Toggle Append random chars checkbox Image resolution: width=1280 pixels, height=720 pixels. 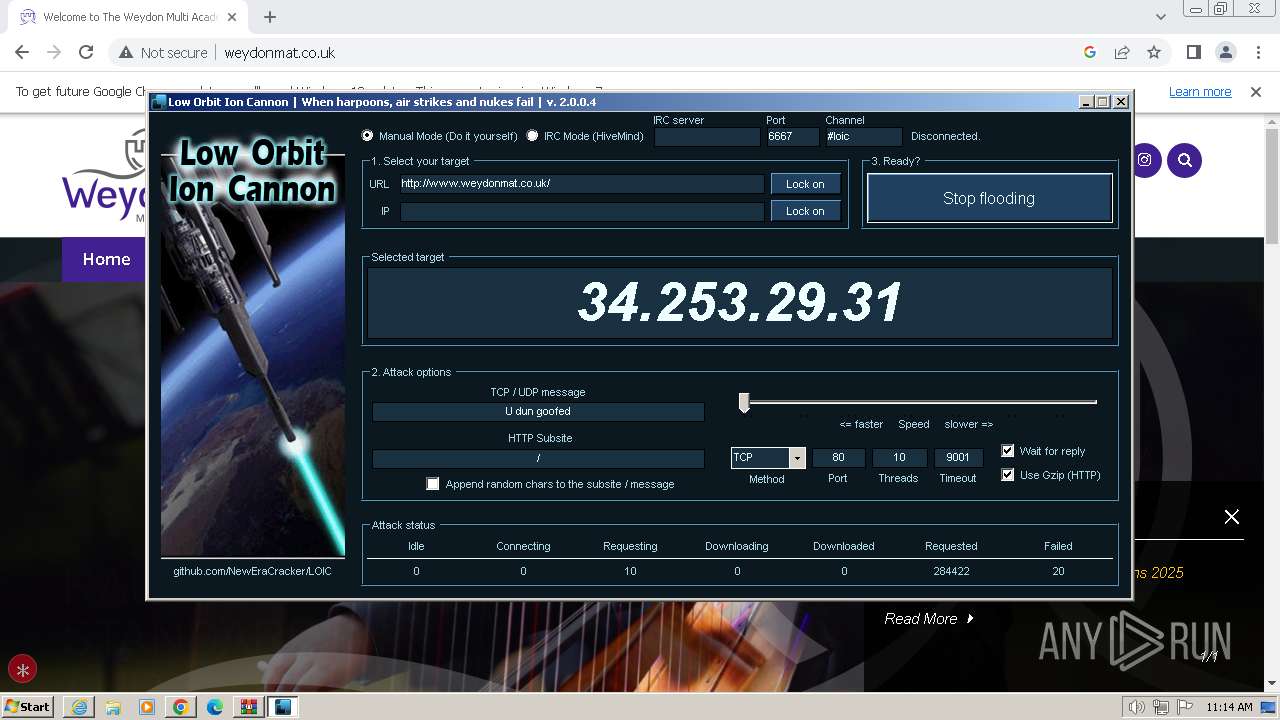pyautogui.click(x=433, y=484)
